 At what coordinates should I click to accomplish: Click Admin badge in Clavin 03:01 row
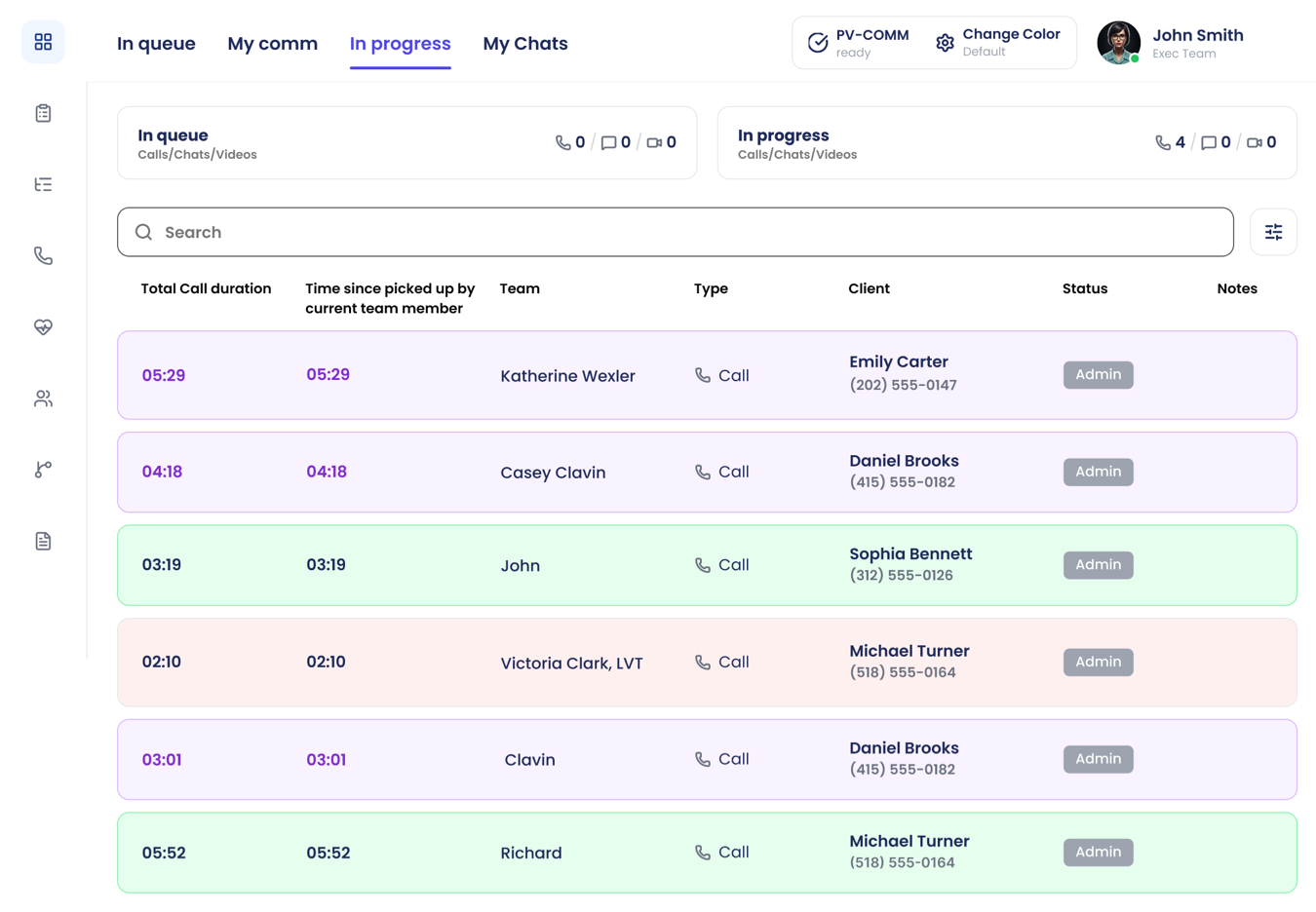pos(1098,759)
